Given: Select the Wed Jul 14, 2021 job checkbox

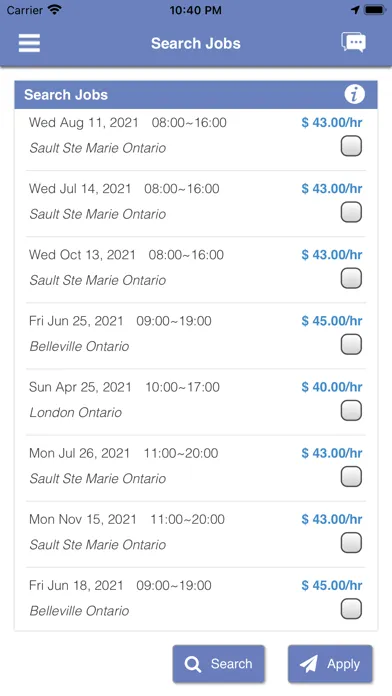Looking at the screenshot, I should tap(351, 212).
